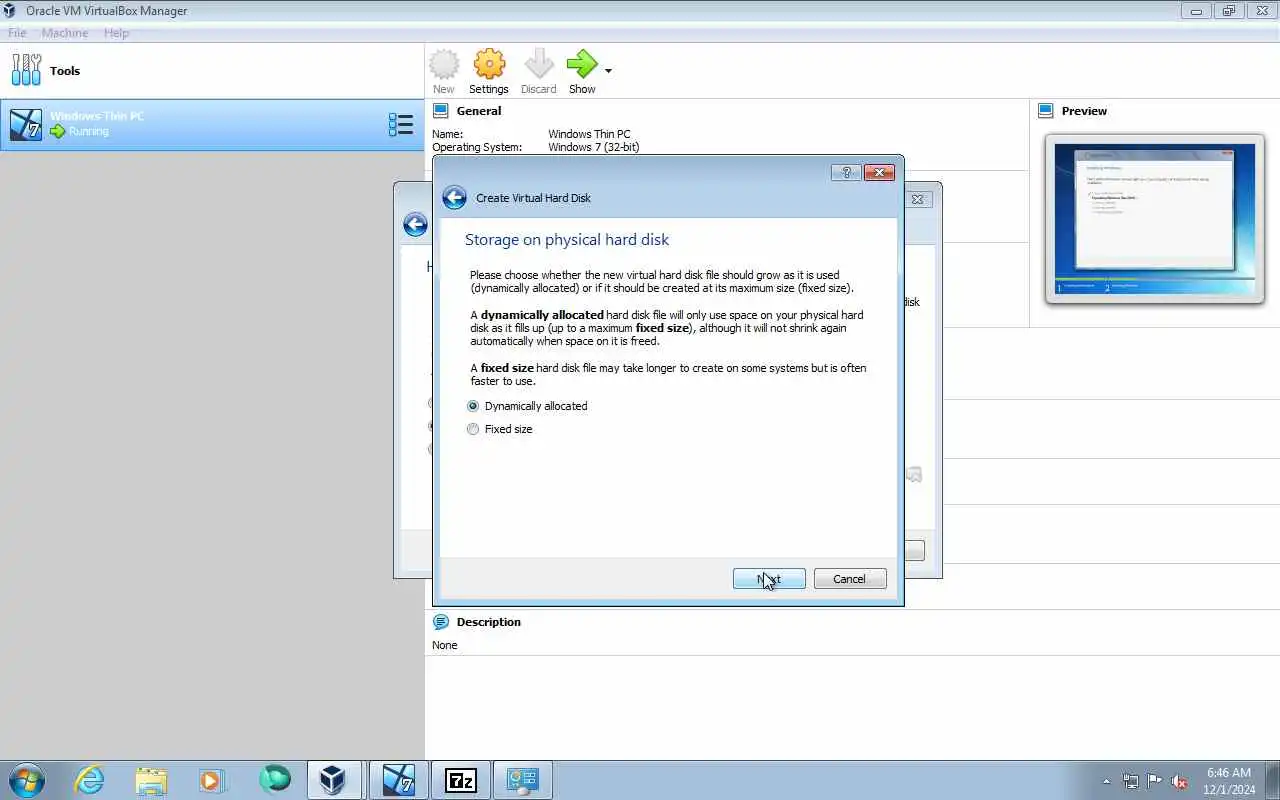Click the Cancel button in the dialog
Viewport: 1280px width, 800px height.
tap(850, 579)
